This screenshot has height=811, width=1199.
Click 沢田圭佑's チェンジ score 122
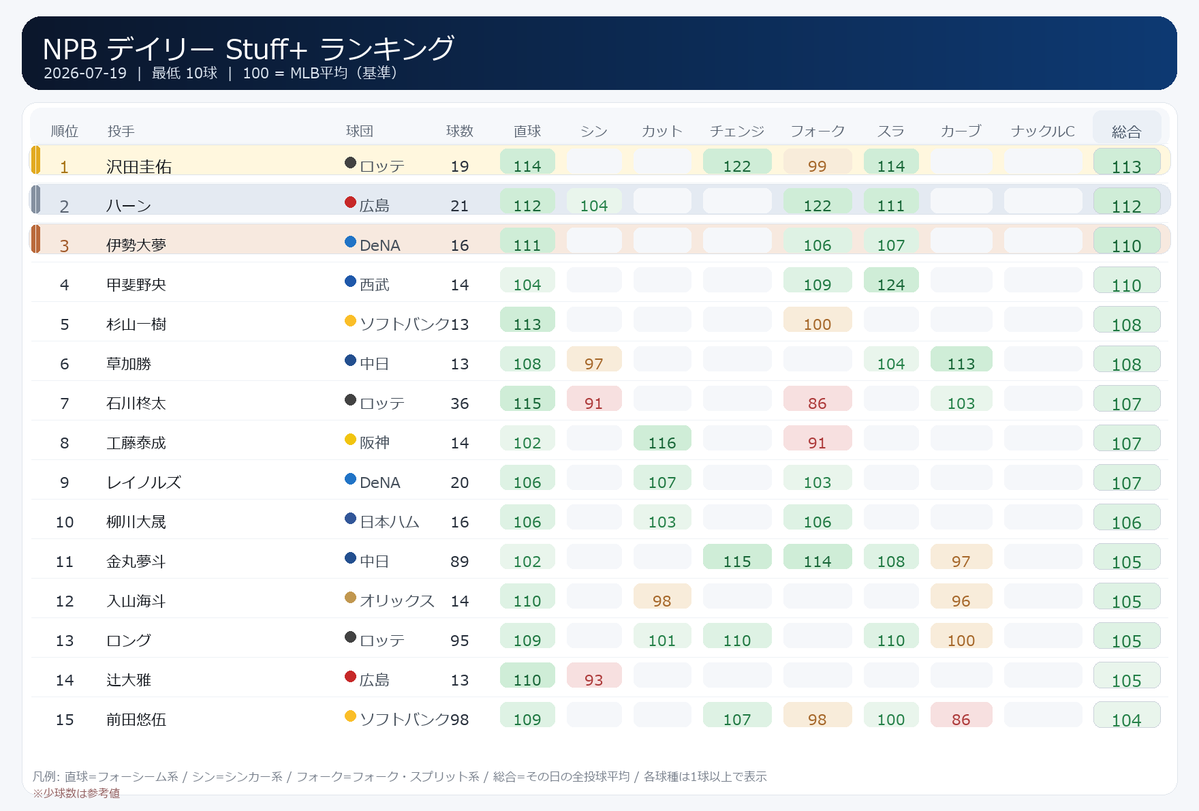coord(737,162)
